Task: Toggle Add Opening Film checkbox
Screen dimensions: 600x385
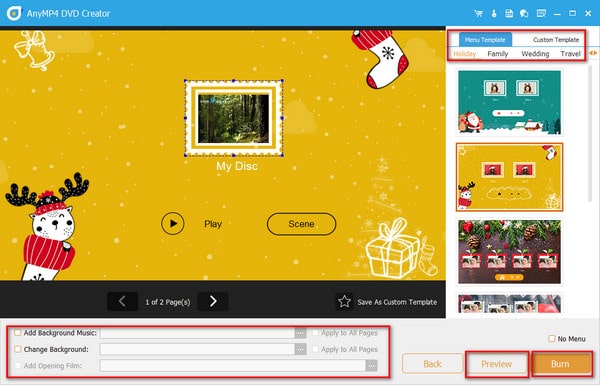Action: (x=18, y=365)
